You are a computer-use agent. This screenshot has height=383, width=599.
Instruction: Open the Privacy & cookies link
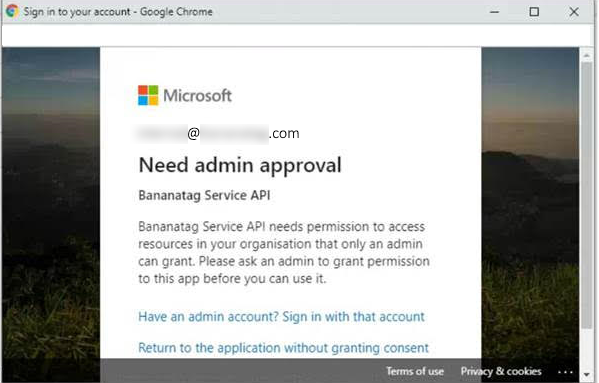point(501,371)
